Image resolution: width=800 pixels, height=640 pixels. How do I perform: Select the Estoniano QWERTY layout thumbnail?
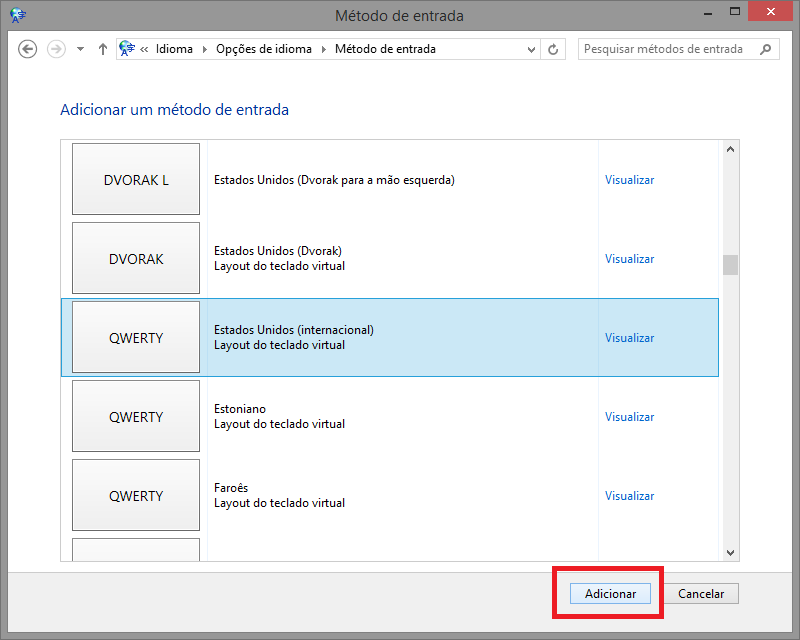point(135,416)
